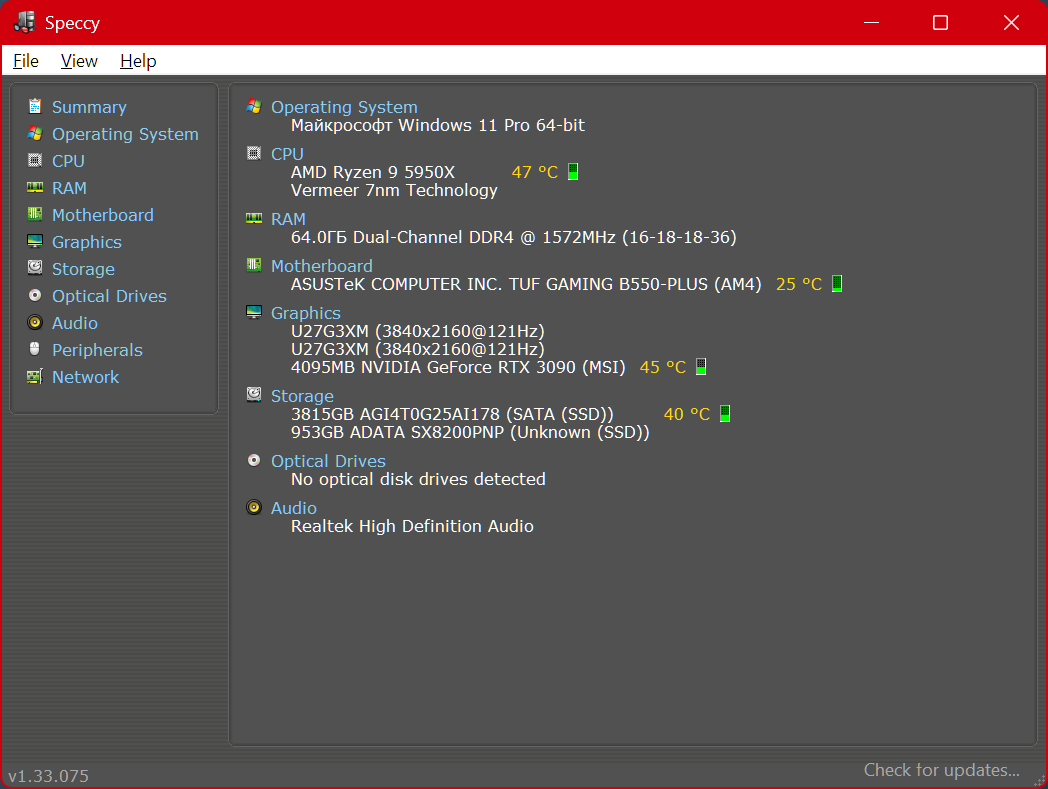The width and height of the screenshot is (1048, 789).
Task: Click the Optical Drives disc icon in main panel
Action: click(254, 460)
